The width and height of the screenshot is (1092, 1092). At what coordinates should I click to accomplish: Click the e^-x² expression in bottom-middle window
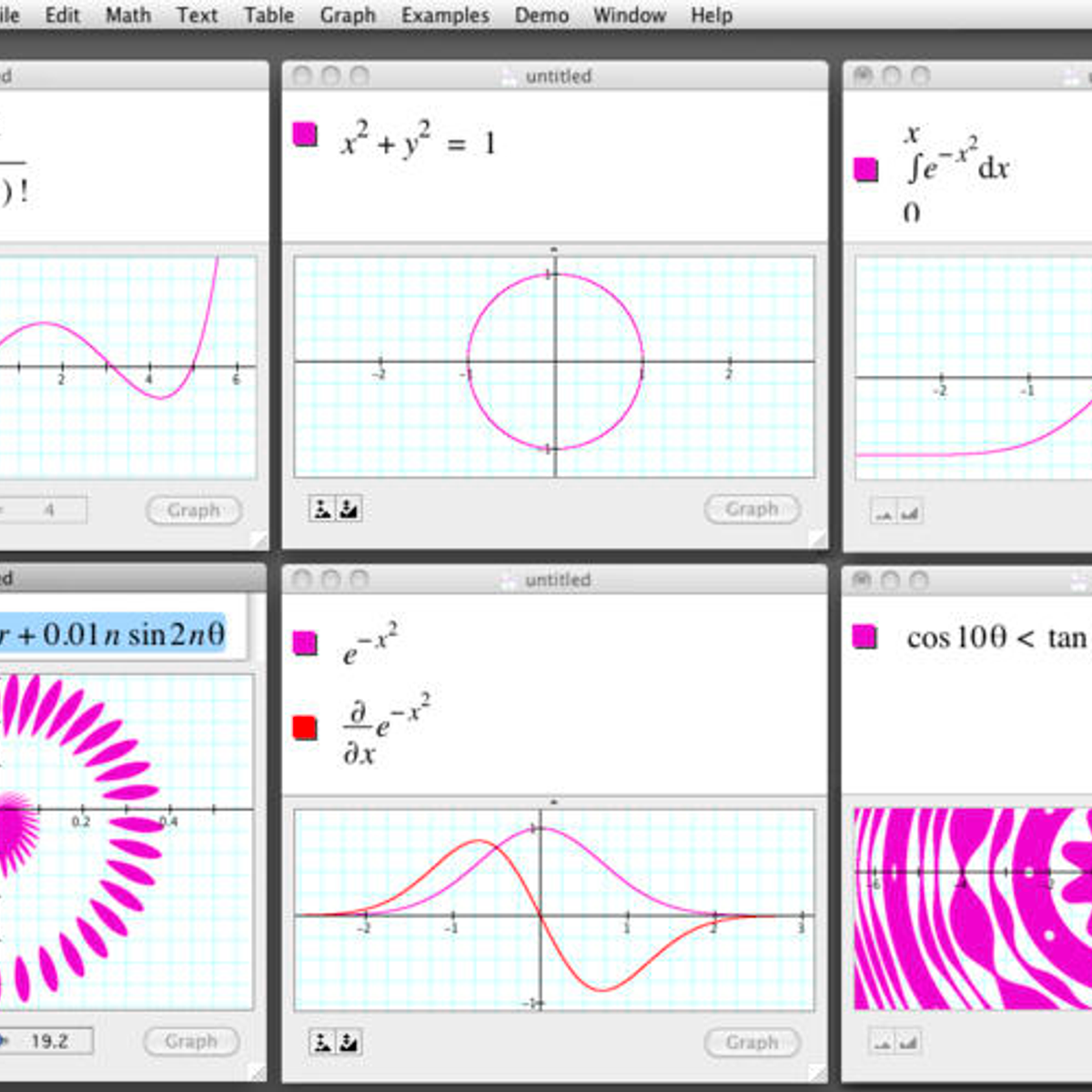tap(370, 642)
